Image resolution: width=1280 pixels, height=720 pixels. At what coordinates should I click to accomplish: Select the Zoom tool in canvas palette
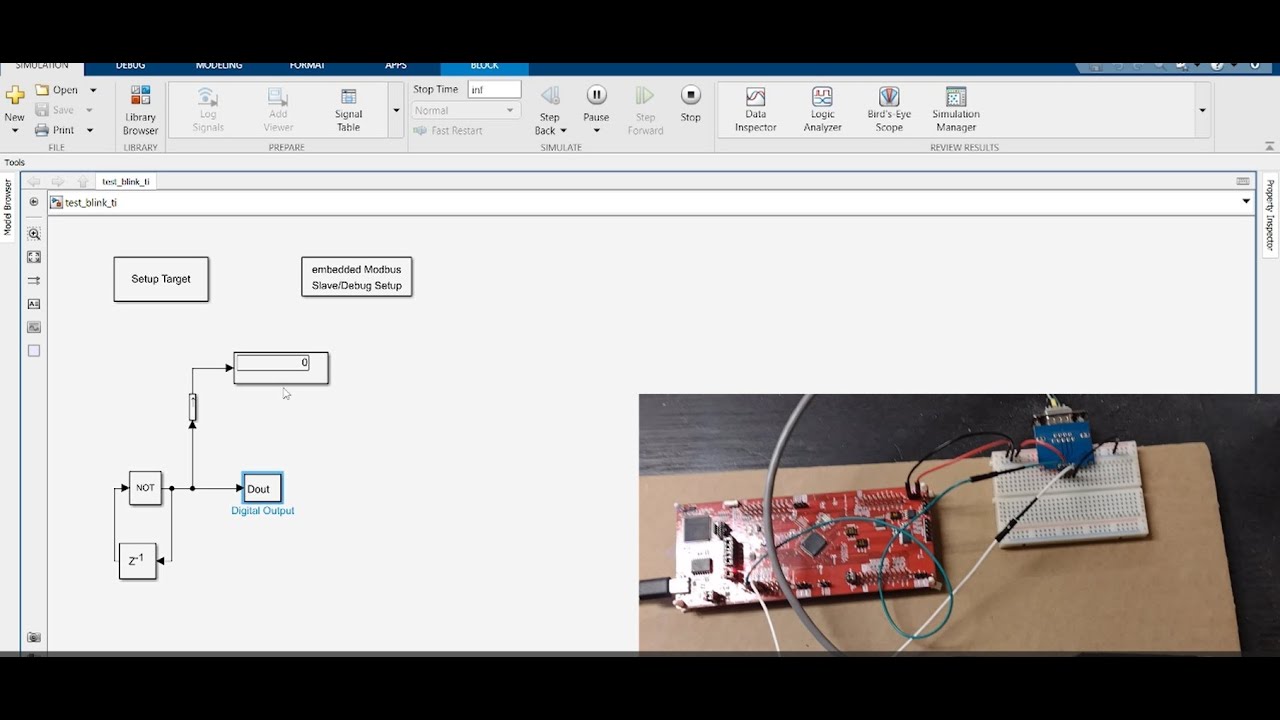click(x=34, y=234)
